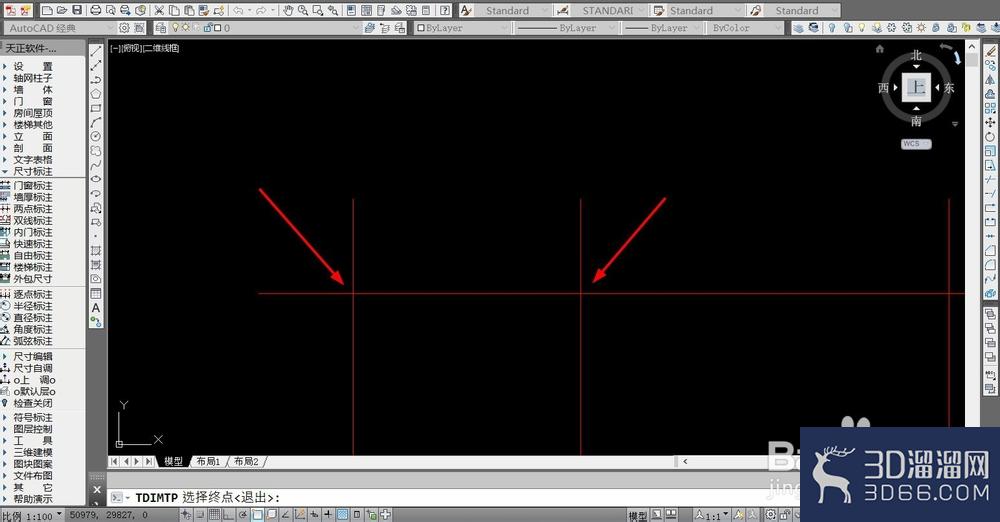Select the Move tool in modify toolbar

coord(990,122)
